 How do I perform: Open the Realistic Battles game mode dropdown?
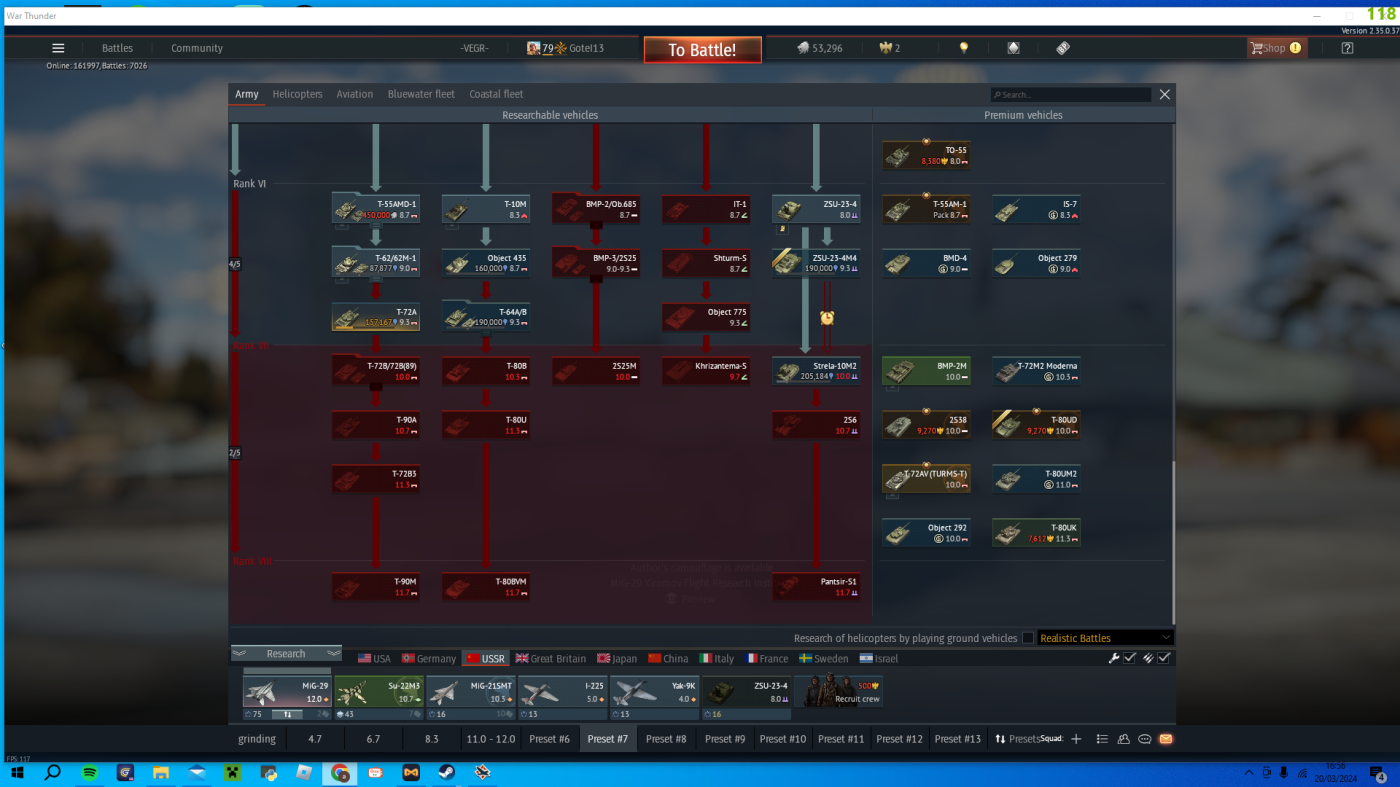pos(1105,638)
